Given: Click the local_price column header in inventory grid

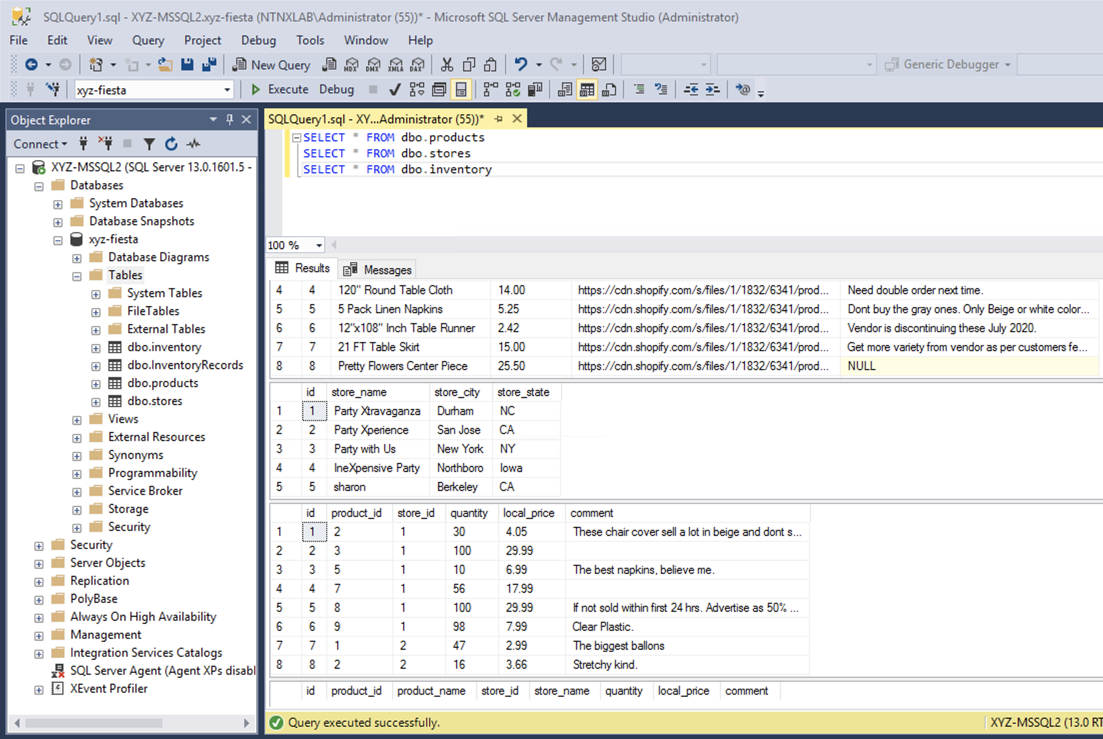Looking at the screenshot, I should coord(529,513).
